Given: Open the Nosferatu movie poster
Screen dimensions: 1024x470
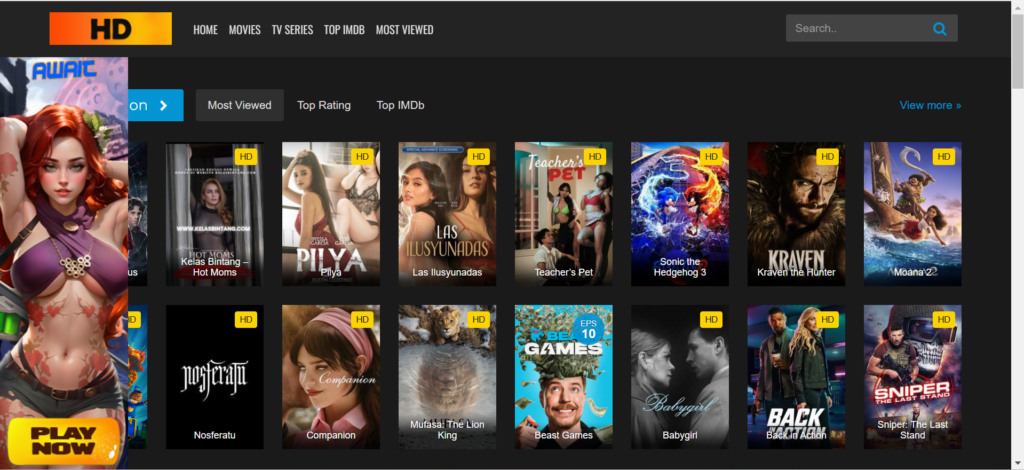Looking at the screenshot, I should pyautogui.click(x=215, y=377).
